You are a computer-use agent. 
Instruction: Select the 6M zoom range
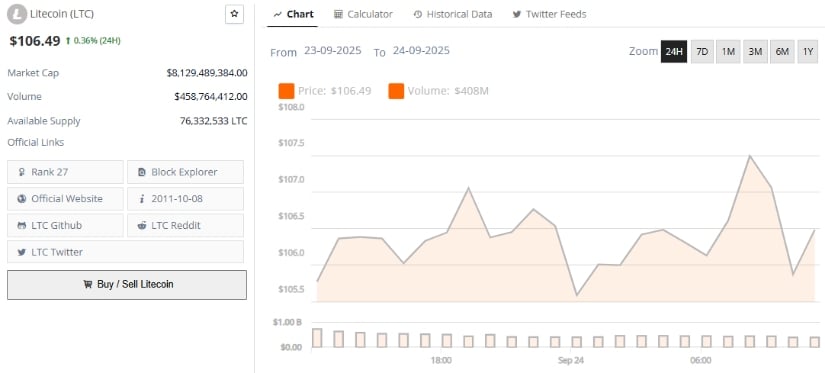[x=782, y=52]
